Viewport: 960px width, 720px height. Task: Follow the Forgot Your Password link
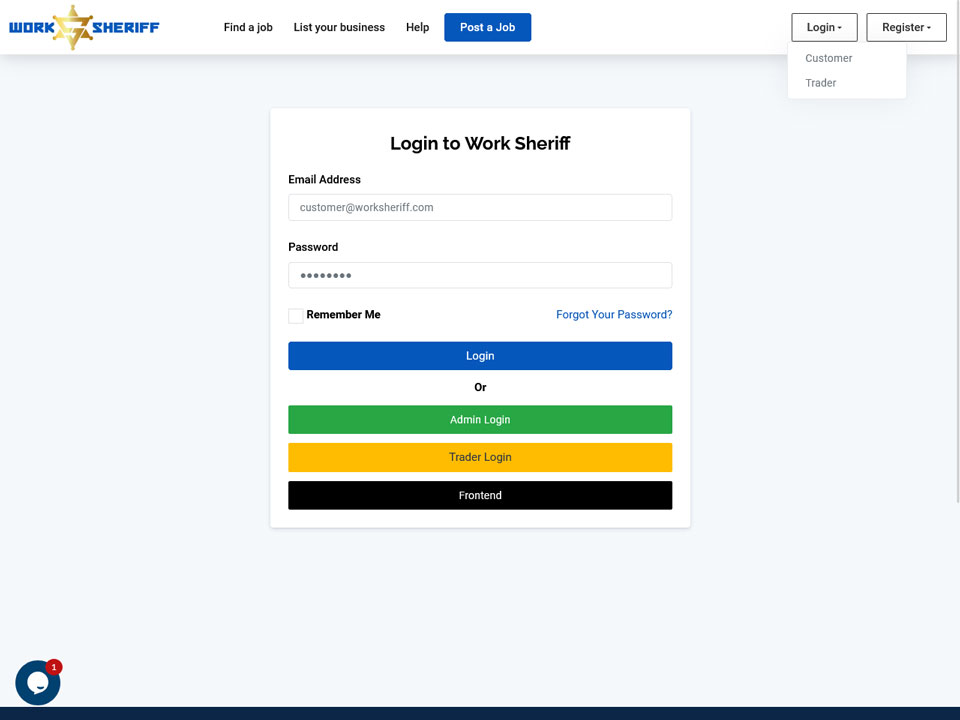(614, 315)
